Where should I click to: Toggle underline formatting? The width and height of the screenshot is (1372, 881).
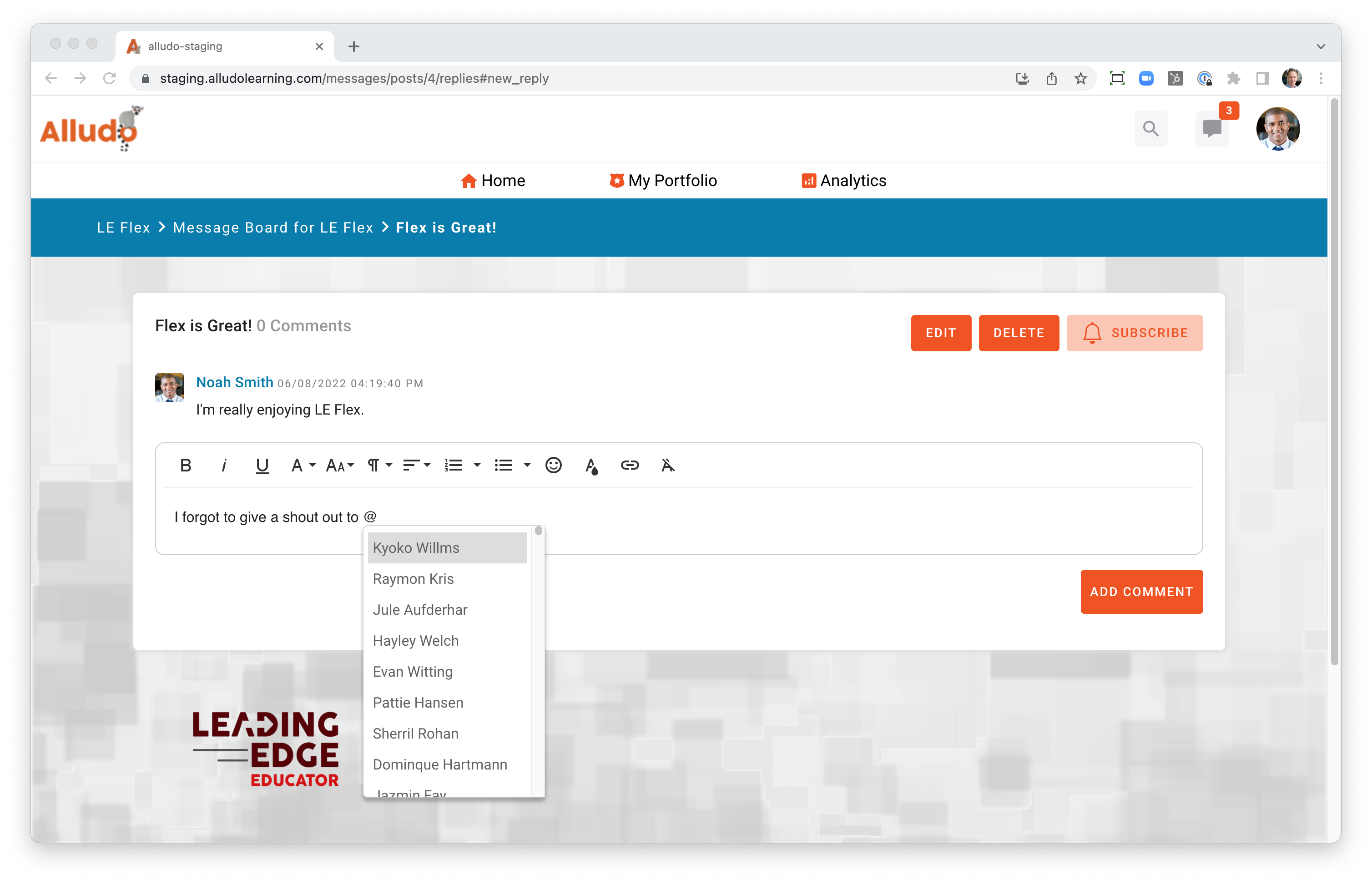[x=262, y=465]
